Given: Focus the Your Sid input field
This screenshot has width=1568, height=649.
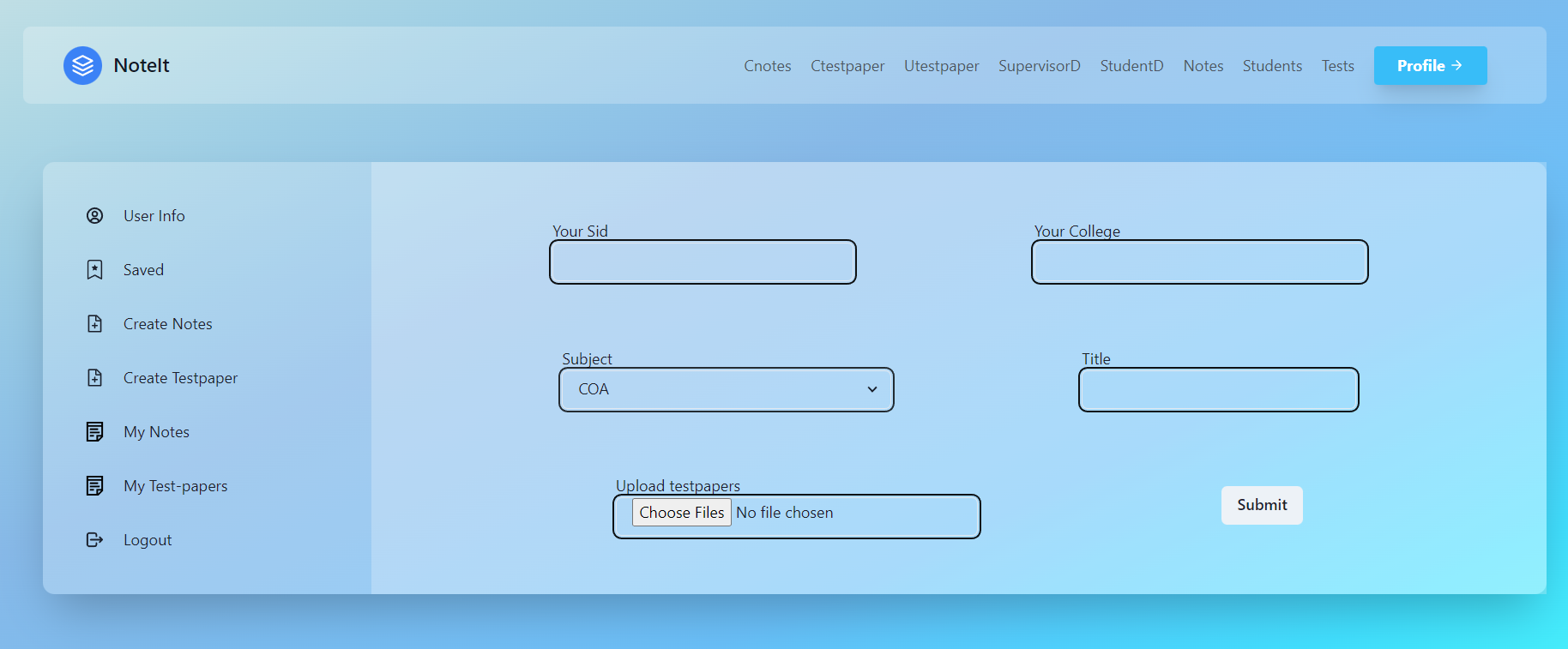Looking at the screenshot, I should [x=703, y=261].
